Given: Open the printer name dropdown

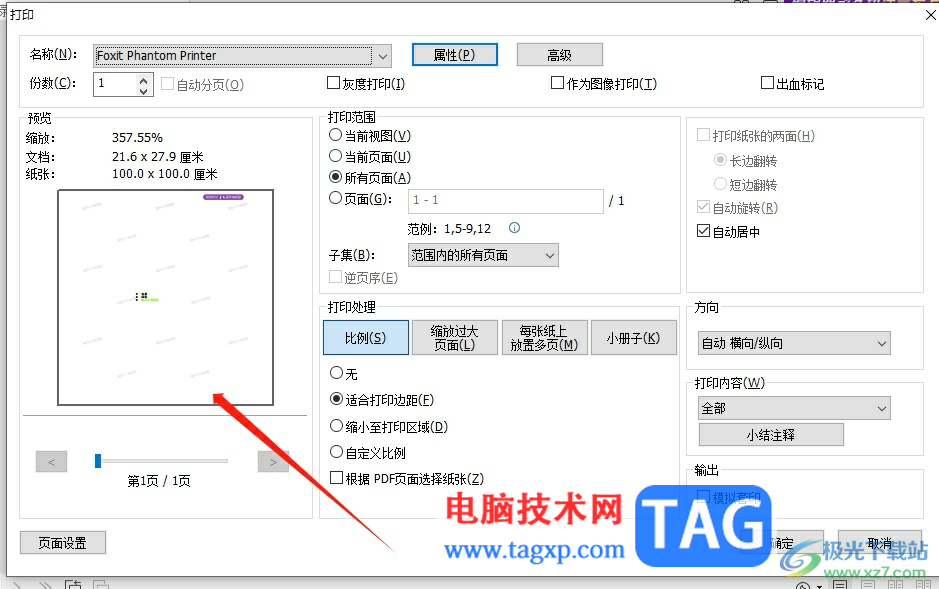Looking at the screenshot, I should 242,56.
